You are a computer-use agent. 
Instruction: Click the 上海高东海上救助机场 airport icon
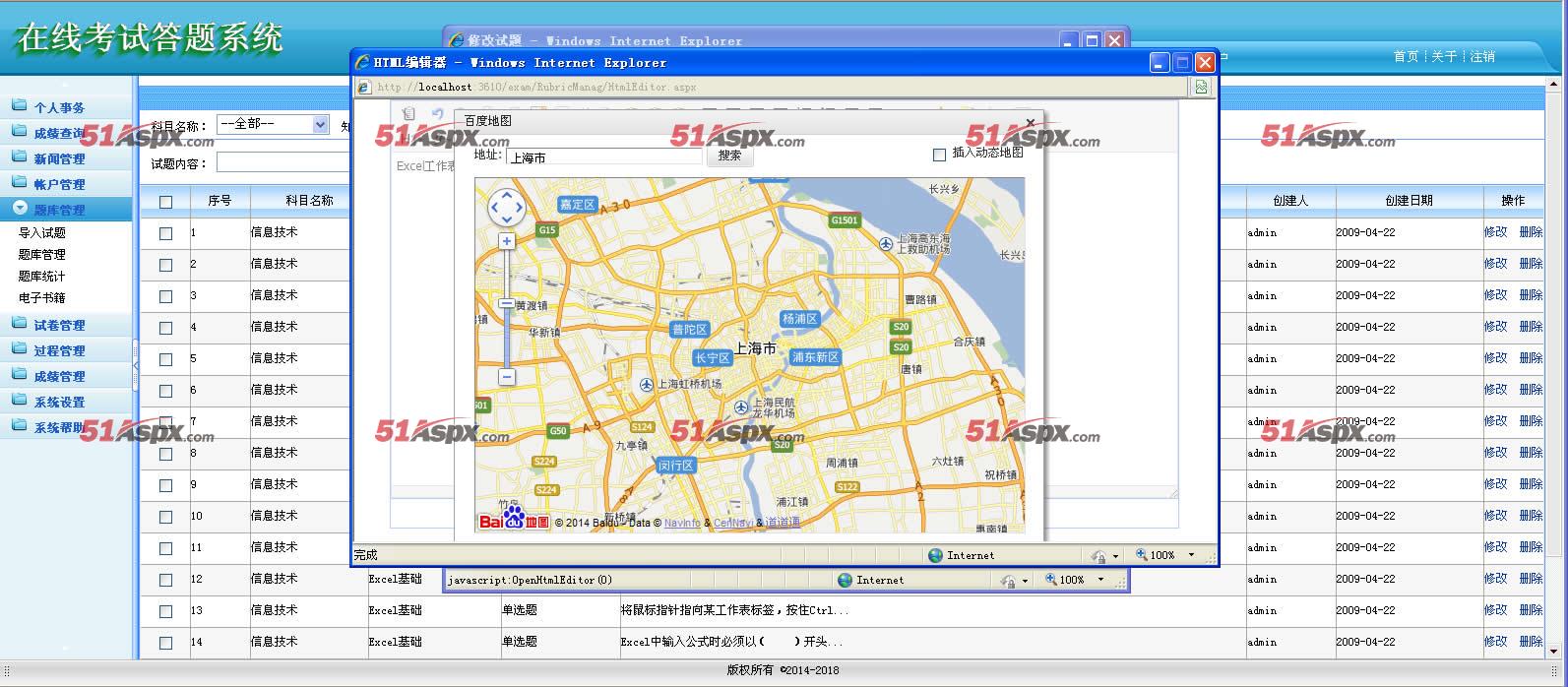click(x=886, y=243)
